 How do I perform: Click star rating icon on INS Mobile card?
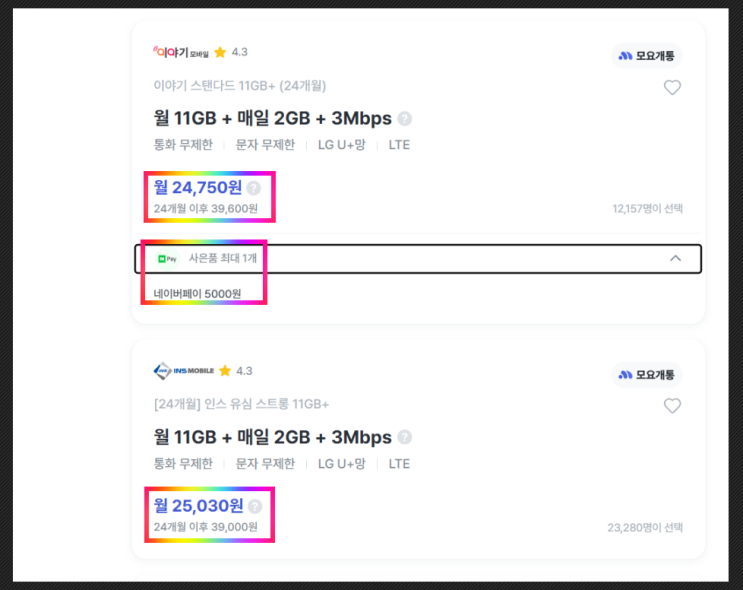[x=224, y=371]
